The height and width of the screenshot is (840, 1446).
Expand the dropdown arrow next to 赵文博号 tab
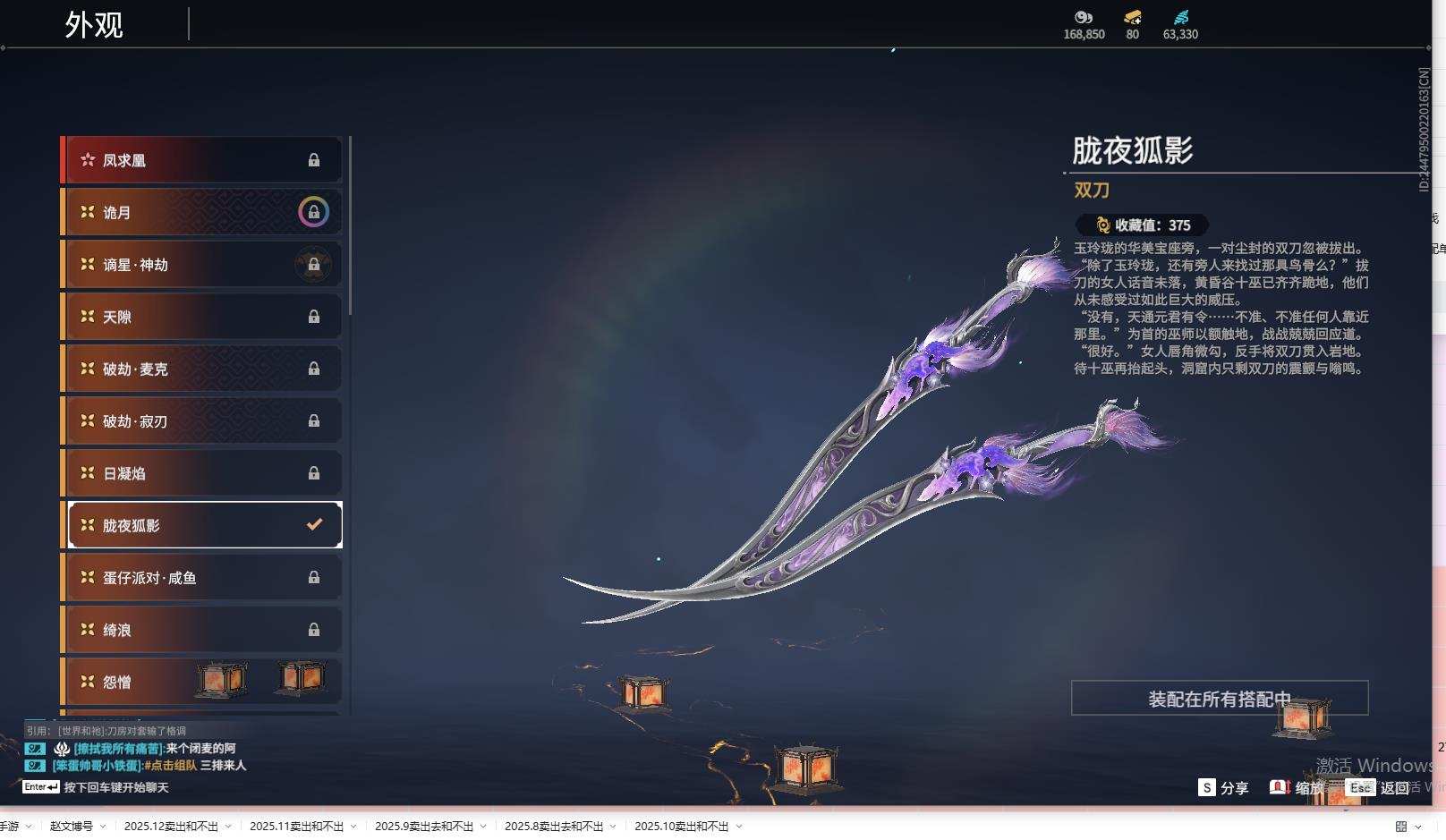tap(101, 827)
